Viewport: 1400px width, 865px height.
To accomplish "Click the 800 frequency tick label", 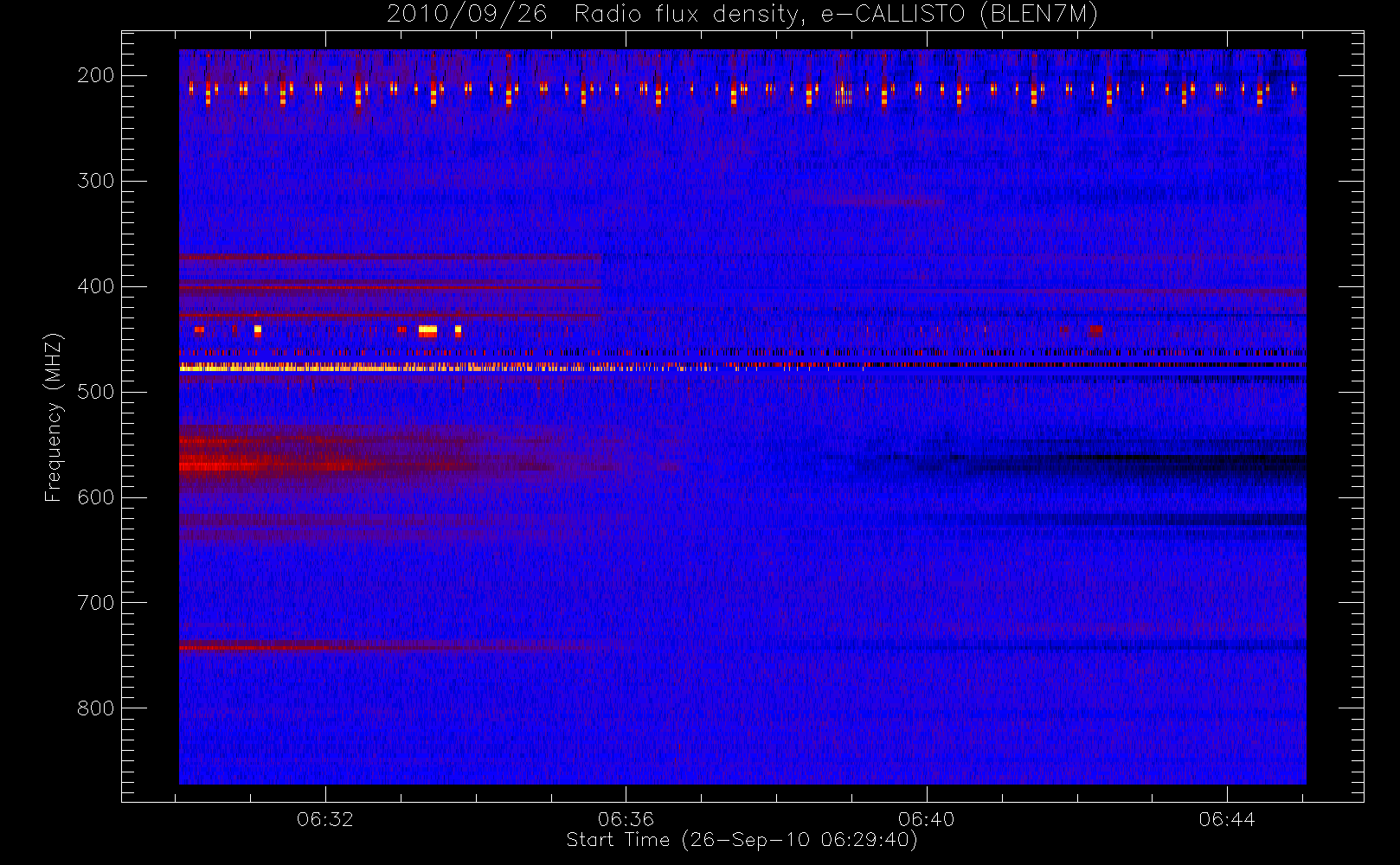I will (x=96, y=708).
